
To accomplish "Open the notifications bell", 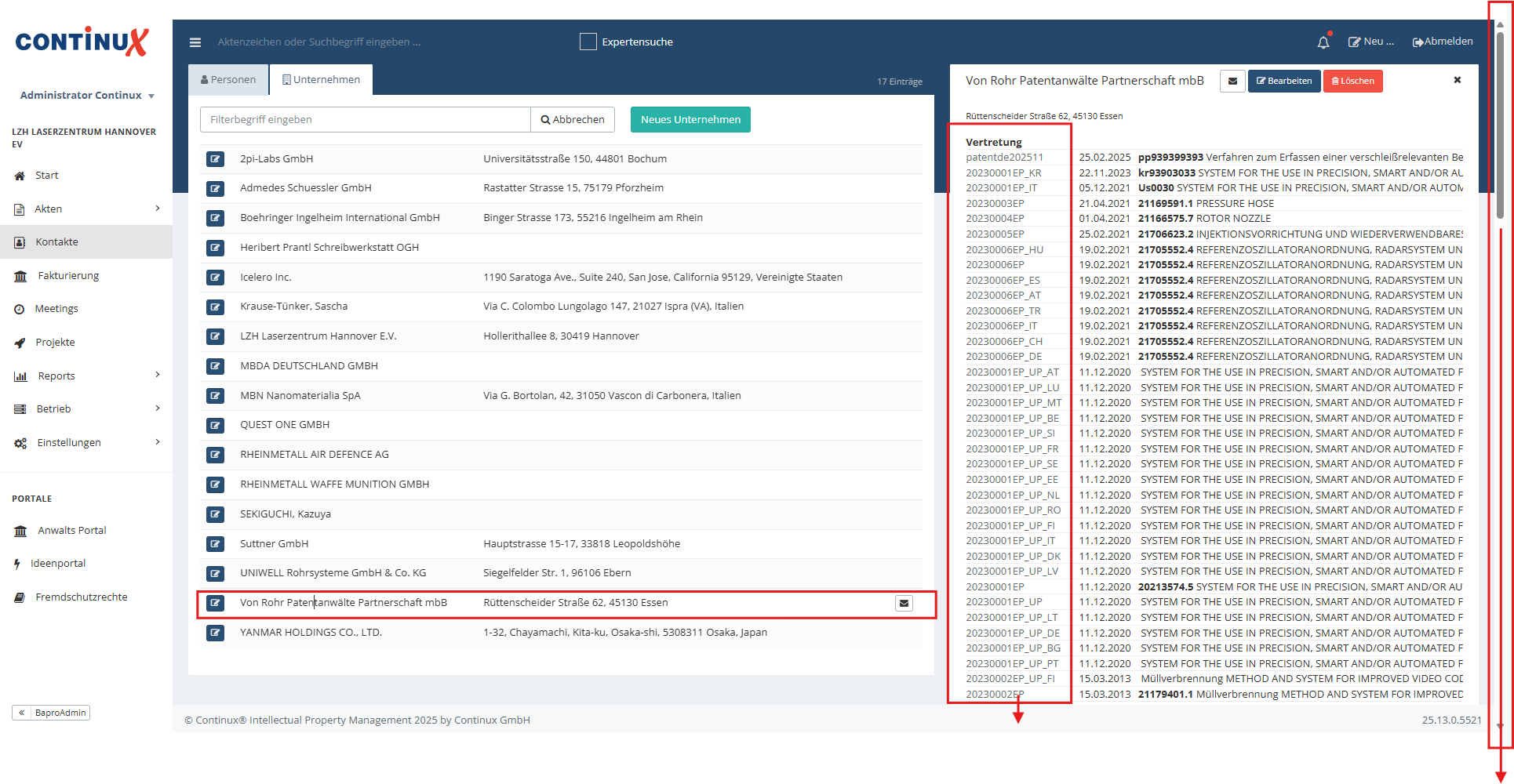I will click(1323, 42).
